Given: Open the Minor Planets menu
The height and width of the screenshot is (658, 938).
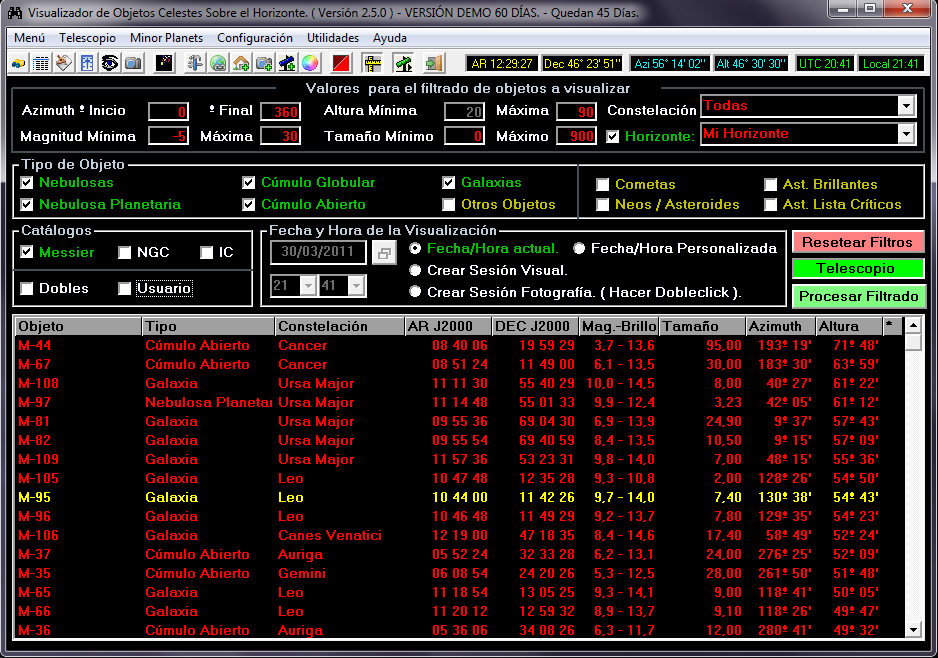Looking at the screenshot, I should (166, 37).
